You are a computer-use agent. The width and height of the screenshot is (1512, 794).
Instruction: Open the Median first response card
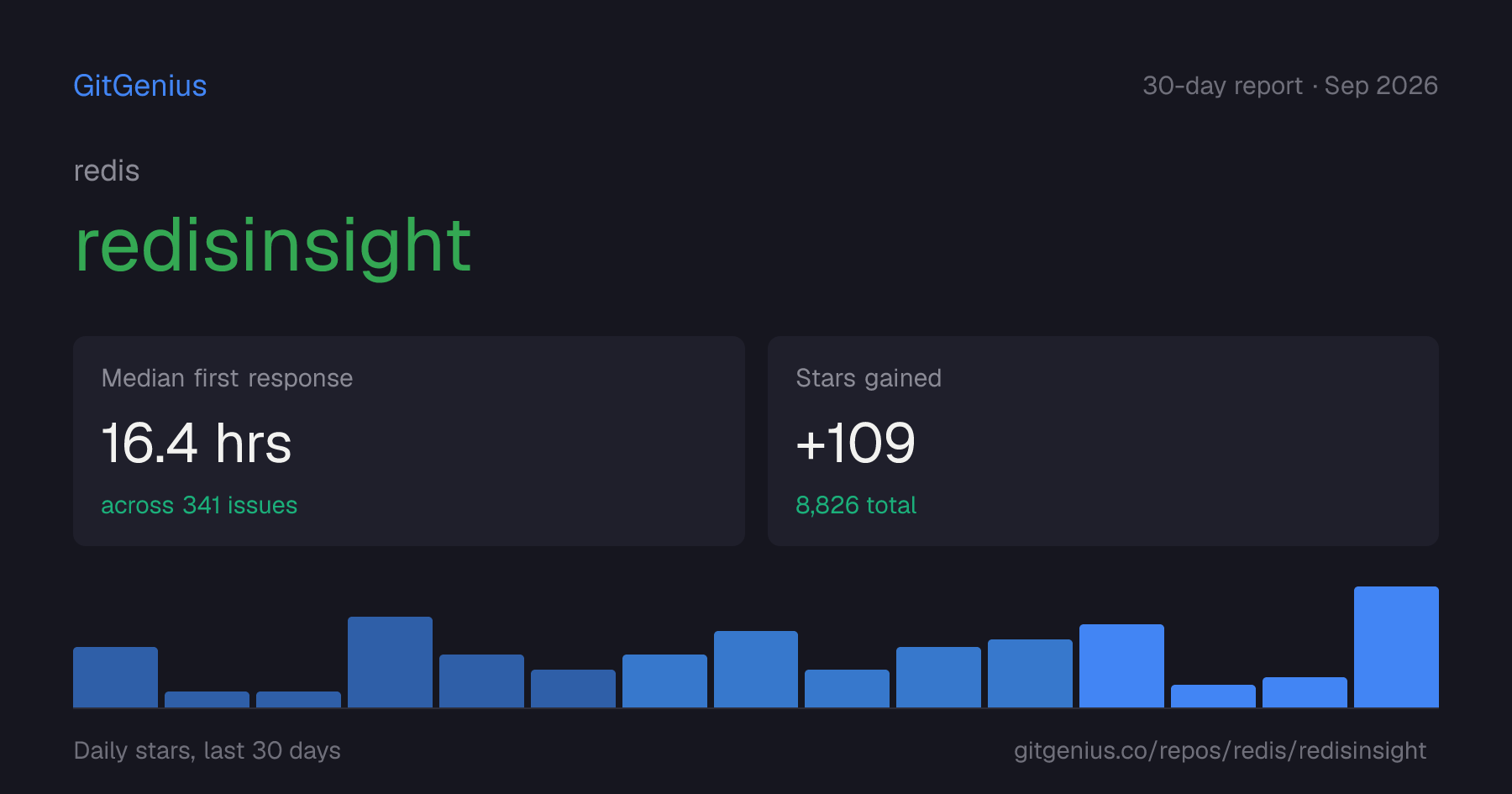point(409,441)
